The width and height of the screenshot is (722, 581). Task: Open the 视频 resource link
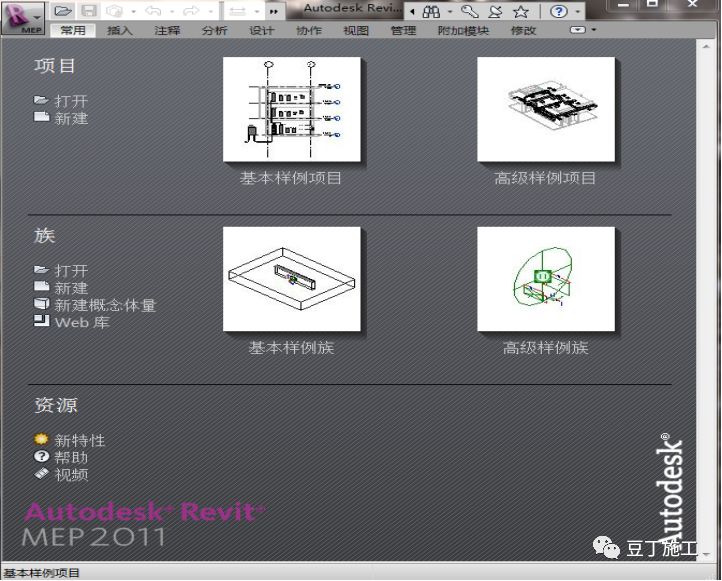point(71,474)
